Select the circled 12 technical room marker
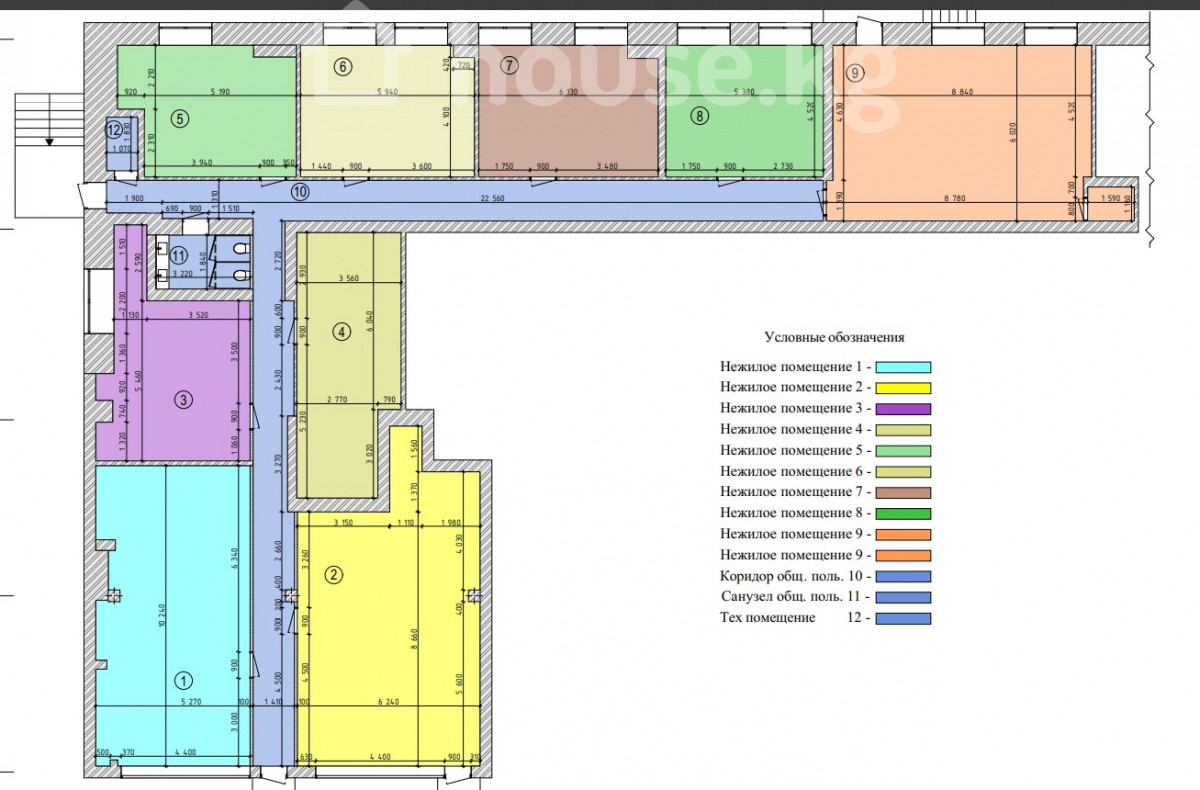 115,129
